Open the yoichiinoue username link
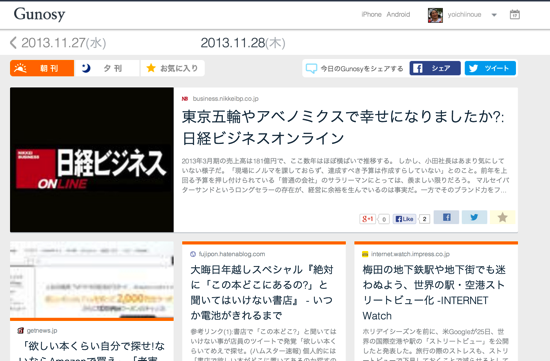Image resolution: width=550 pixels, height=361 pixels. tap(464, 15)
